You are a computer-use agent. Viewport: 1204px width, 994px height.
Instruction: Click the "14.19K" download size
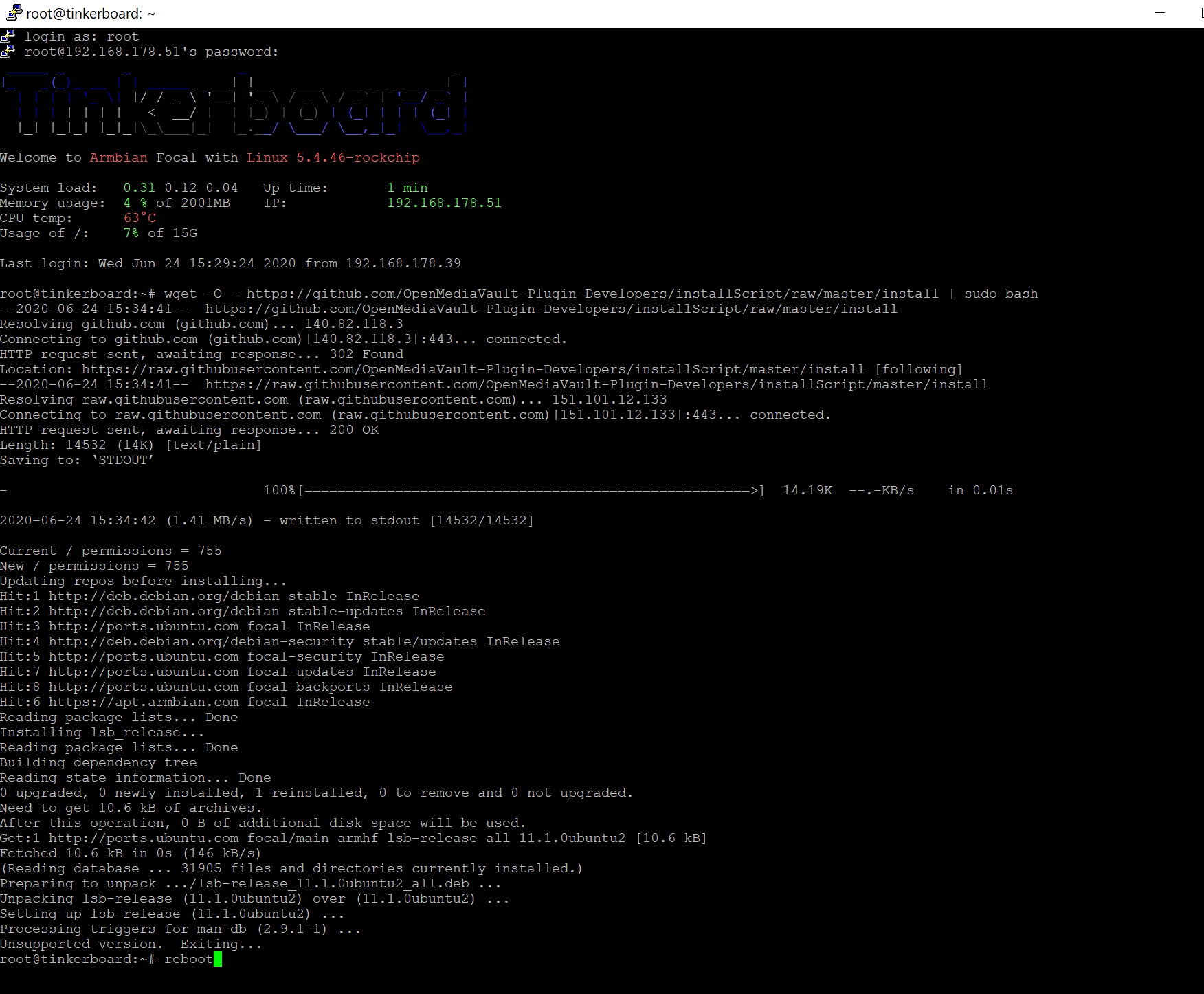(x=807, y=490)
